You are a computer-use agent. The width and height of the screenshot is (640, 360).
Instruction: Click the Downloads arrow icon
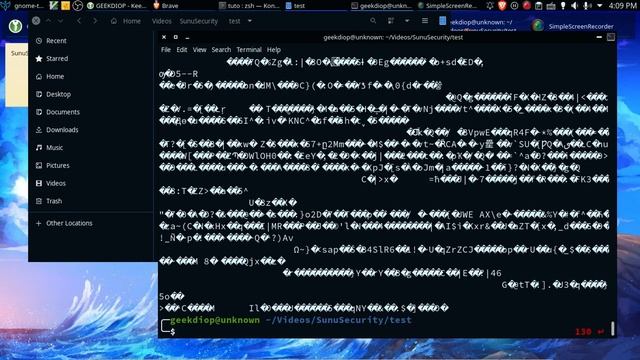pos(39,130)
